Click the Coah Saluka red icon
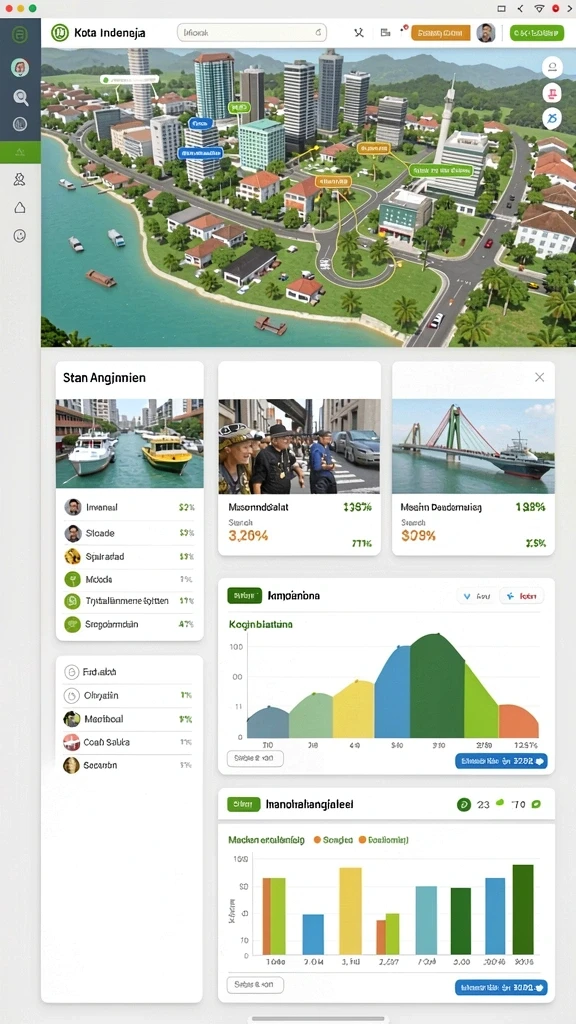This screenshot has width=576, height=1024. 71,742
